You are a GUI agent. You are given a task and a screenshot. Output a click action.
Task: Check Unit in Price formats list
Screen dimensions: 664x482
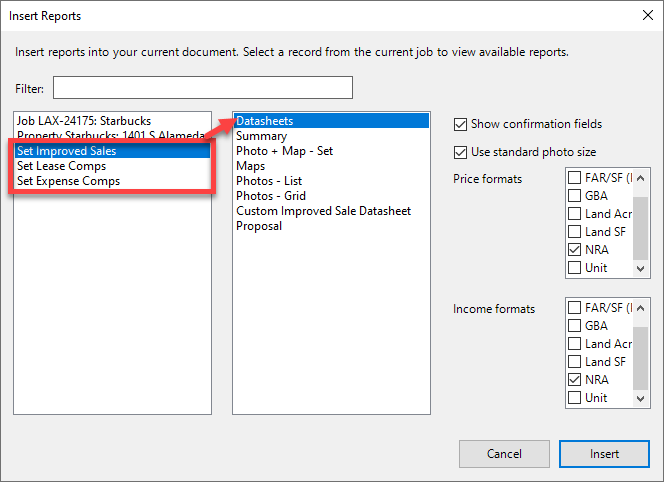[574, 268]
